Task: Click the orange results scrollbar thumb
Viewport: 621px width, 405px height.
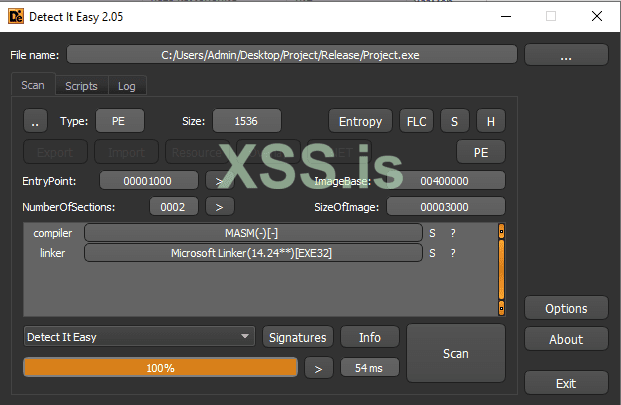Action: point(501,269)
